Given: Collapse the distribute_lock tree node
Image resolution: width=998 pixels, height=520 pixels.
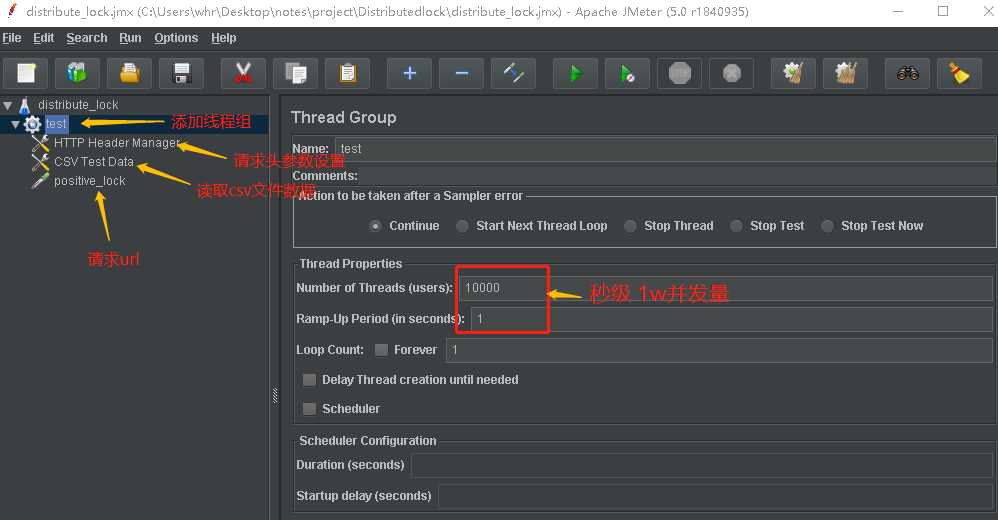Looking at the screenshot, I should [x=8, y=105].
